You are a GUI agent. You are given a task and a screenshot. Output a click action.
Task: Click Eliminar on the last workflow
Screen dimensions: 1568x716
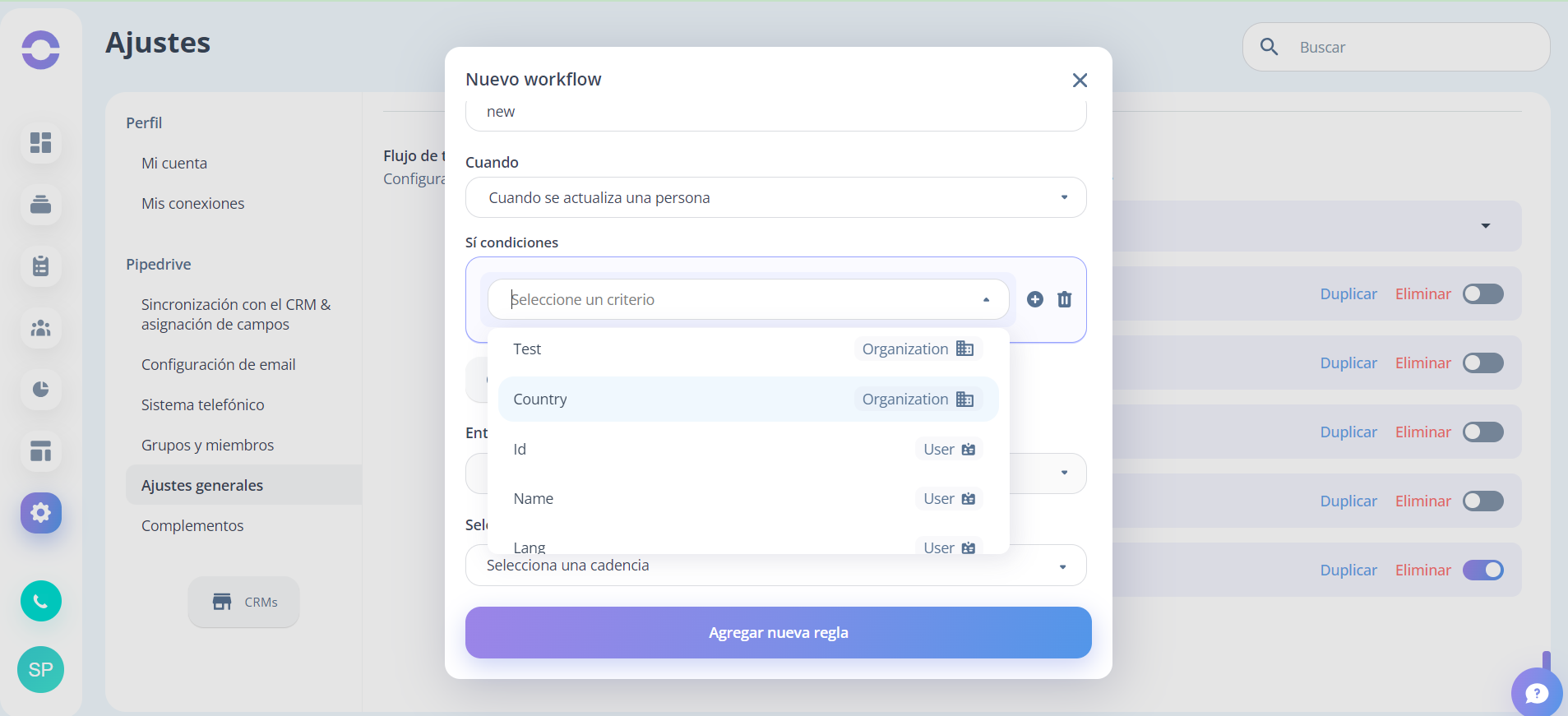[1422, 570]
